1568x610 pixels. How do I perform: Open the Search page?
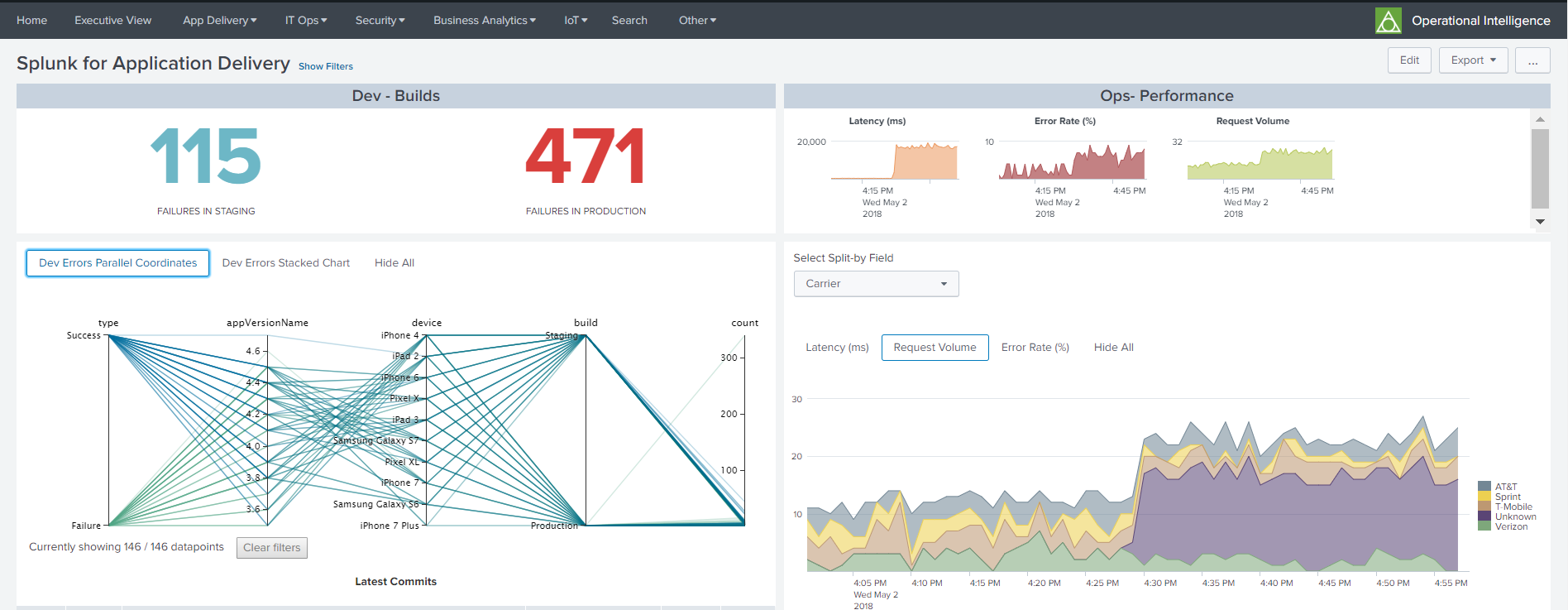pyautogui.click(x=629, y=20)
